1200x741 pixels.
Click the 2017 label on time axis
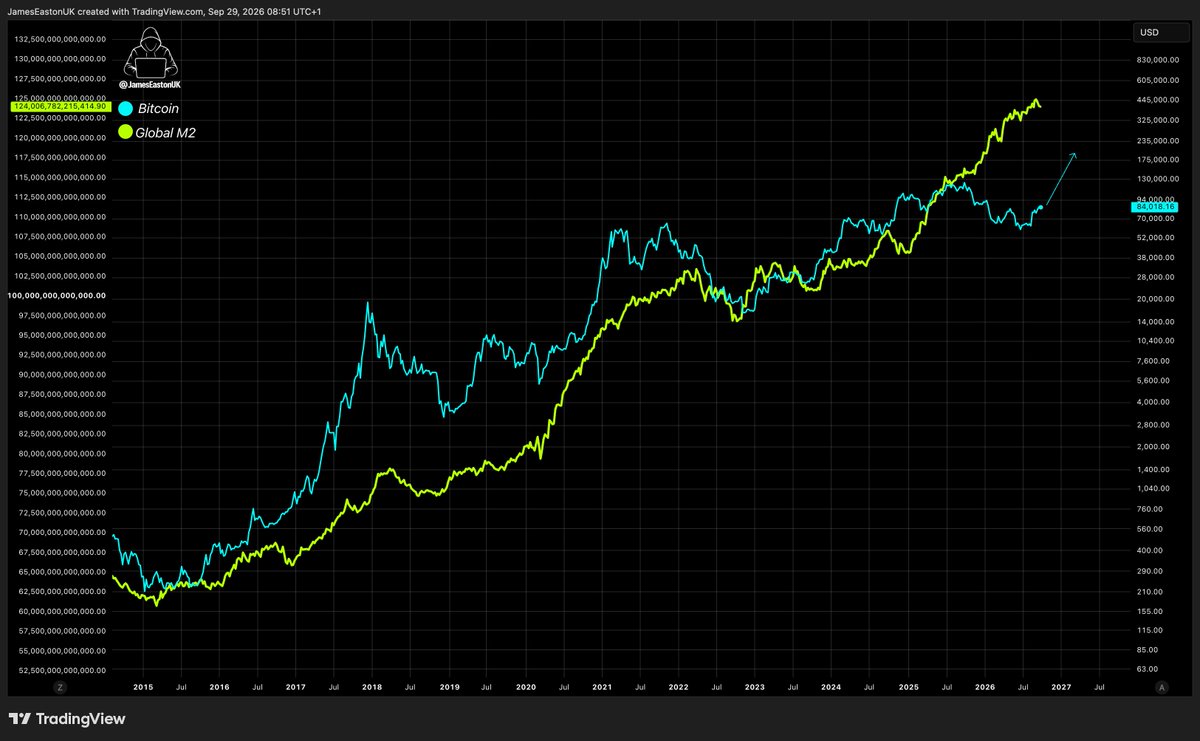[296, 687]
